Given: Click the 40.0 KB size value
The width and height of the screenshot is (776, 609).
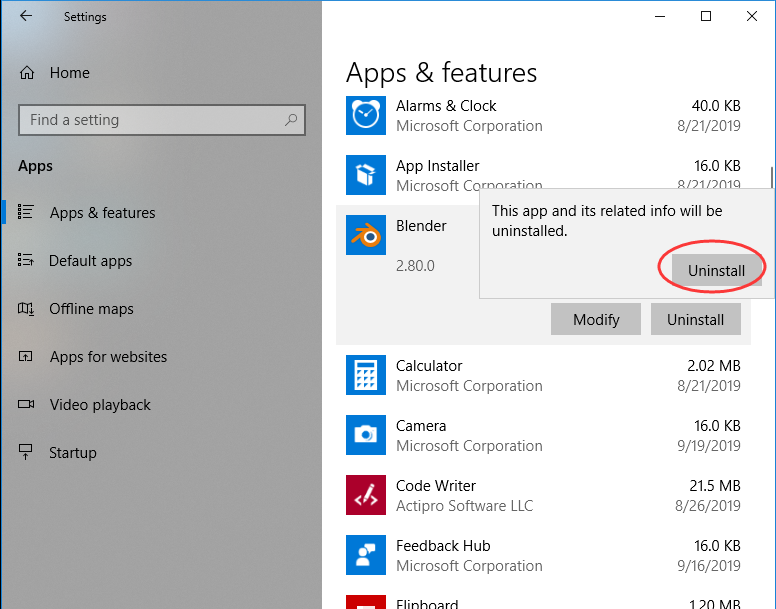Looking at the screenshot, I should [x=716, y=106].
